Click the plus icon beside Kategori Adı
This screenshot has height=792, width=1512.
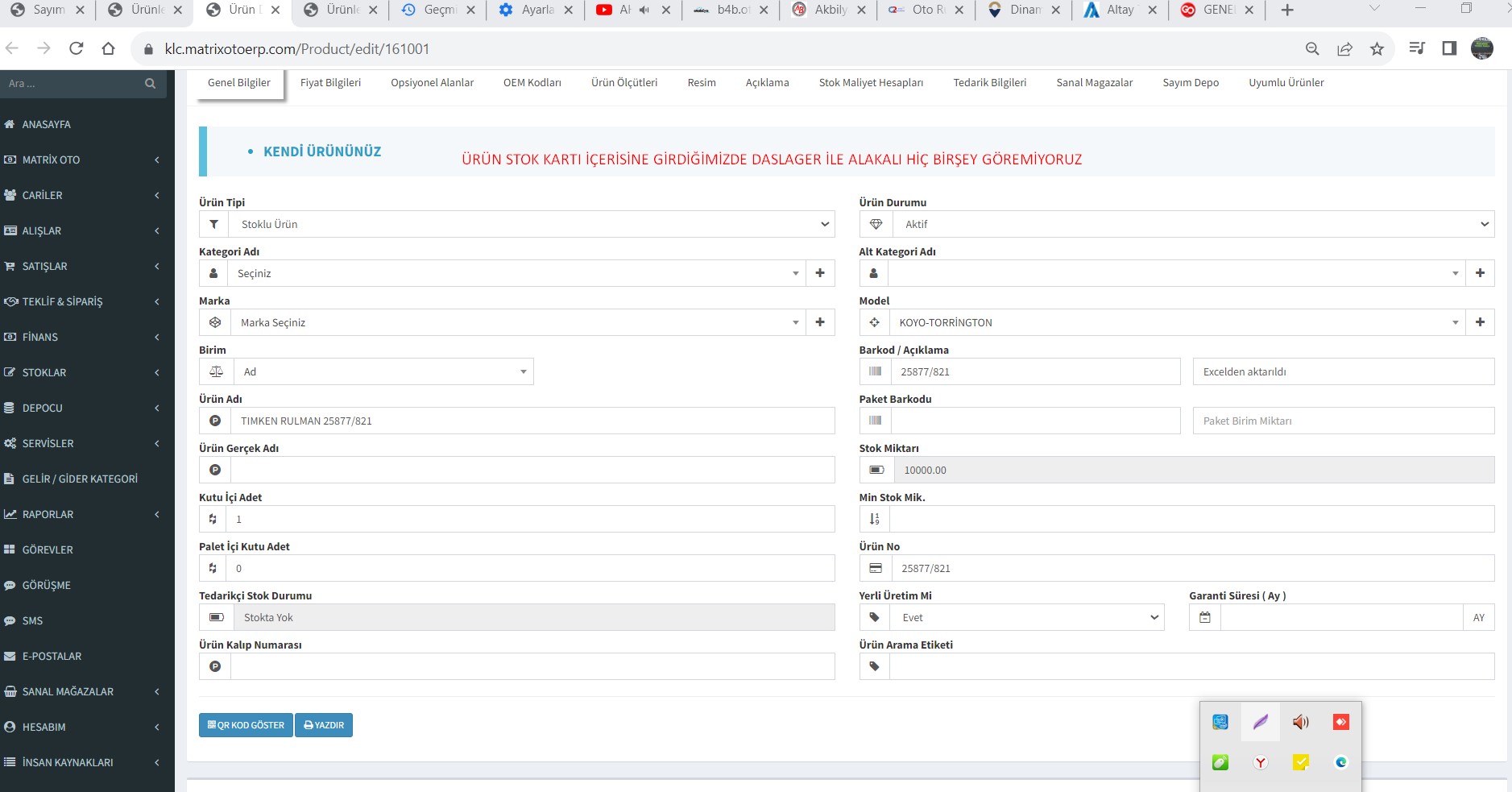819,273
